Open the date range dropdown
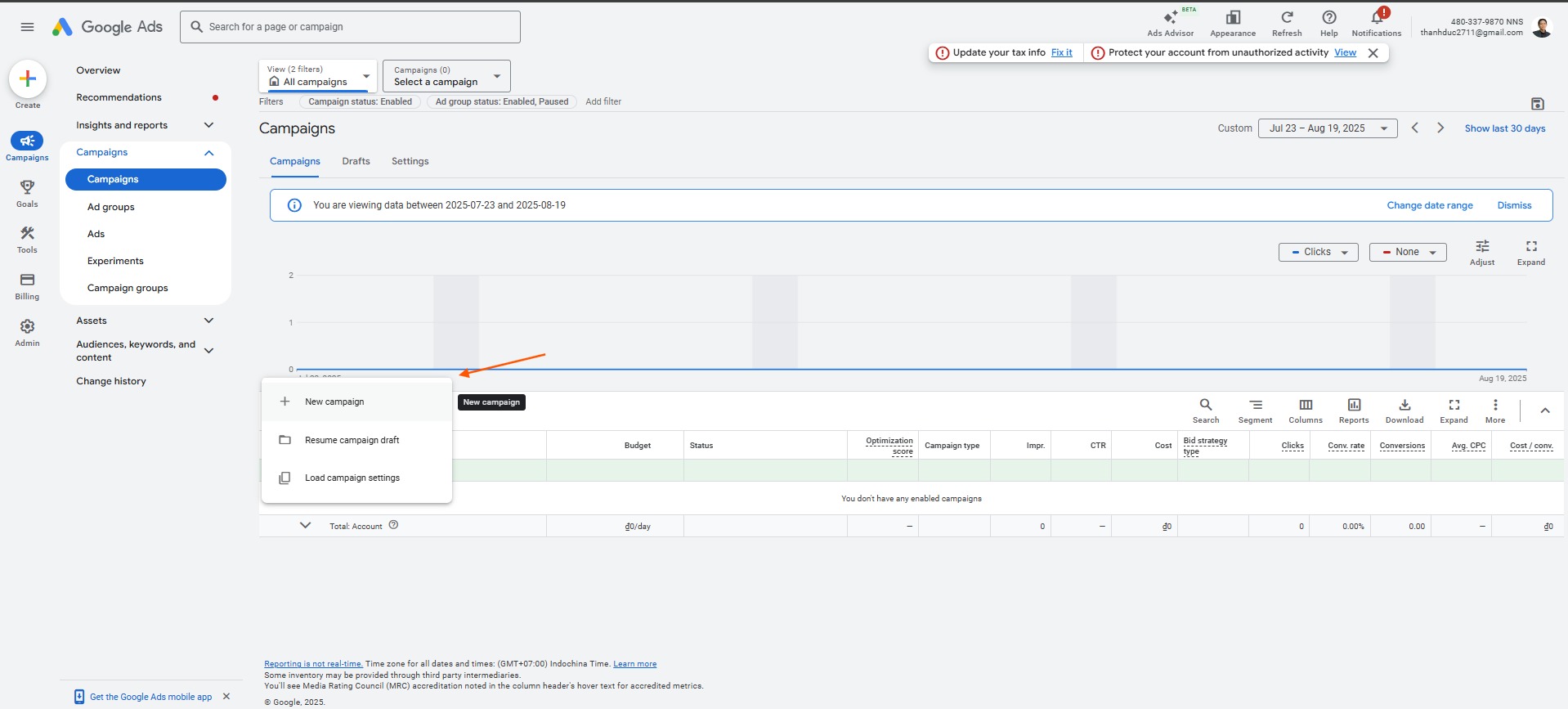The height and width of the screenshot is (709, 1568). point(1327,128)
